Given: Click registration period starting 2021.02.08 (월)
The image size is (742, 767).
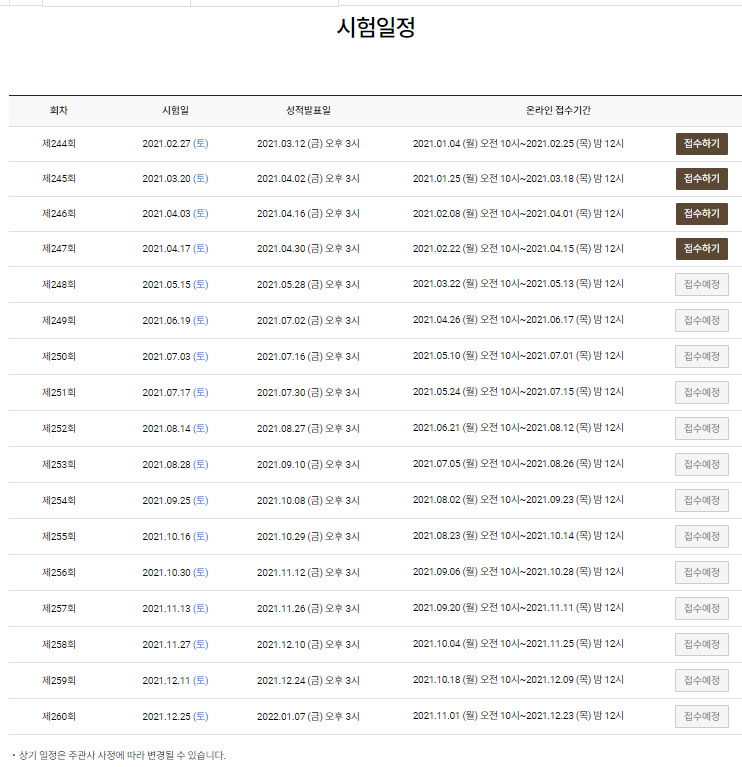Looking at the screenshot, I should (x=518, y=213).
